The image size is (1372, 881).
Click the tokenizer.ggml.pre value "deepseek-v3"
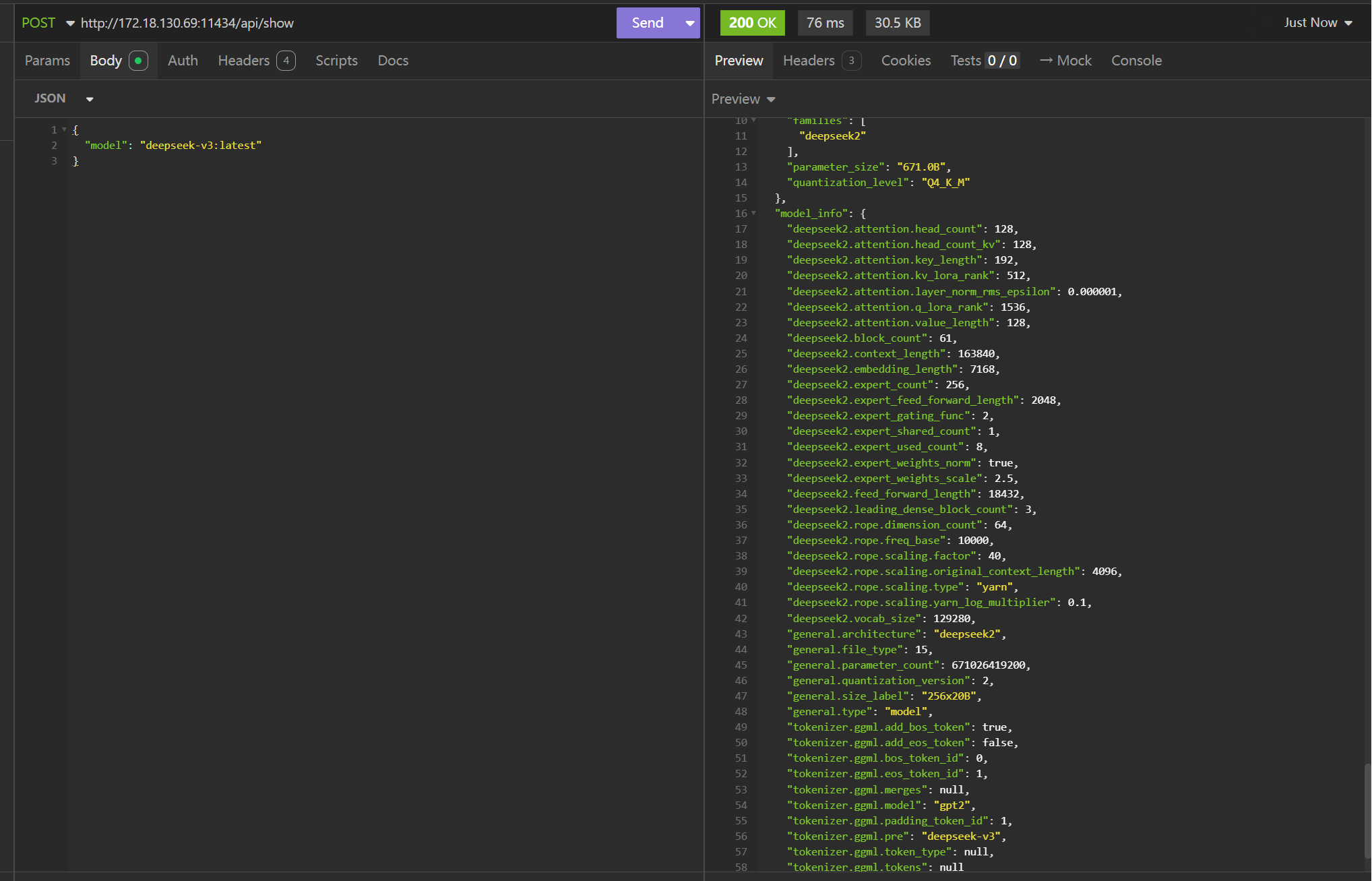(x=961, y=836)
